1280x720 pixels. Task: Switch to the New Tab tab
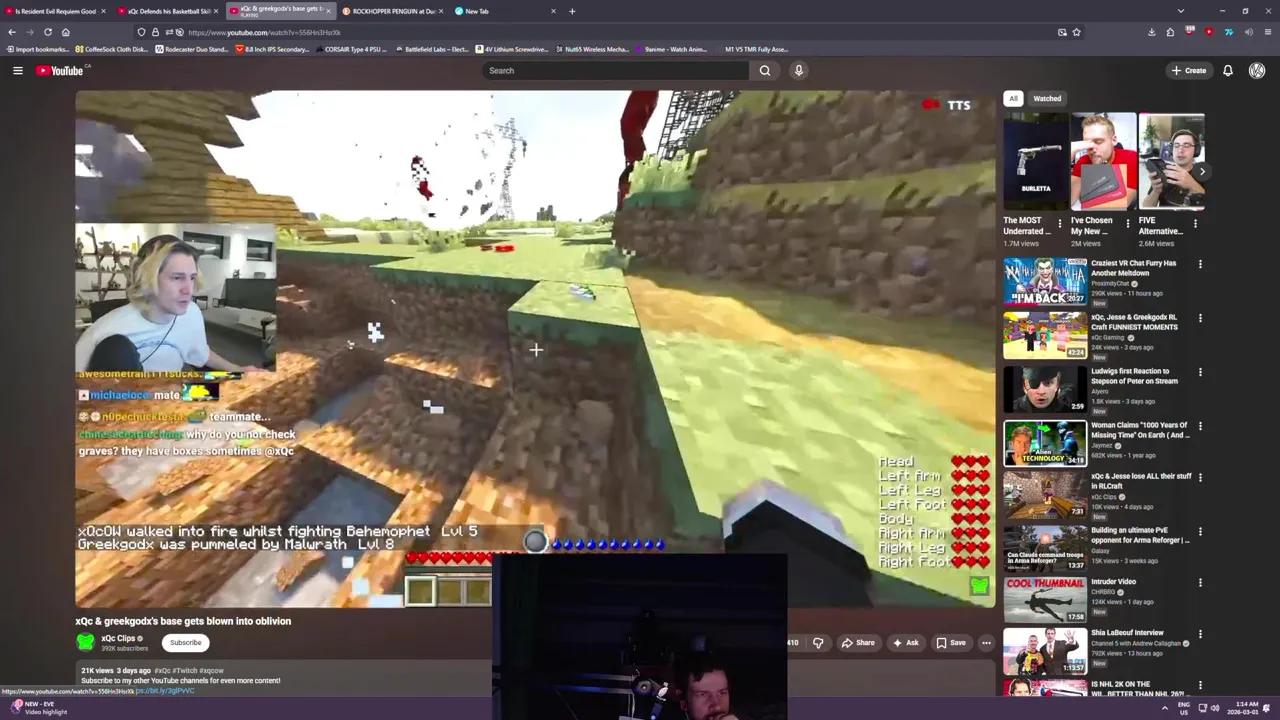click(x=505, y=11)
